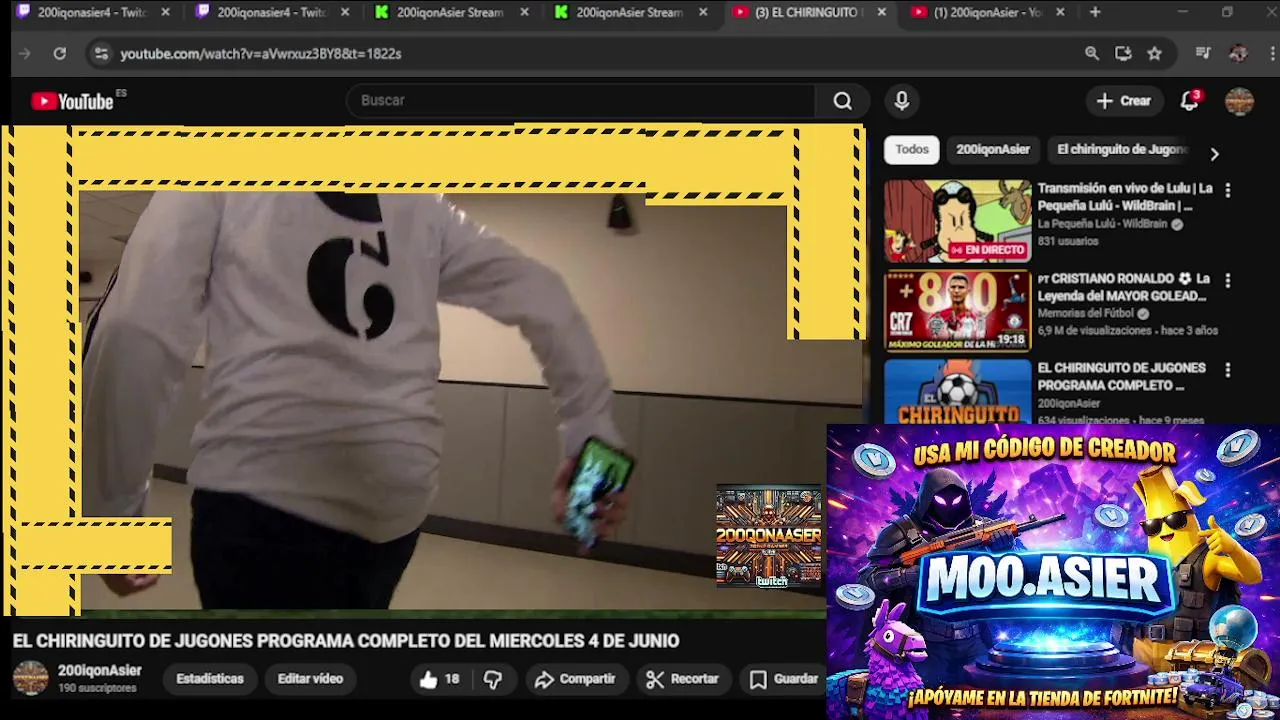The width and height of the screenshot is (1280, 720).
Task: Click the Compartir button
Action: 575,679
